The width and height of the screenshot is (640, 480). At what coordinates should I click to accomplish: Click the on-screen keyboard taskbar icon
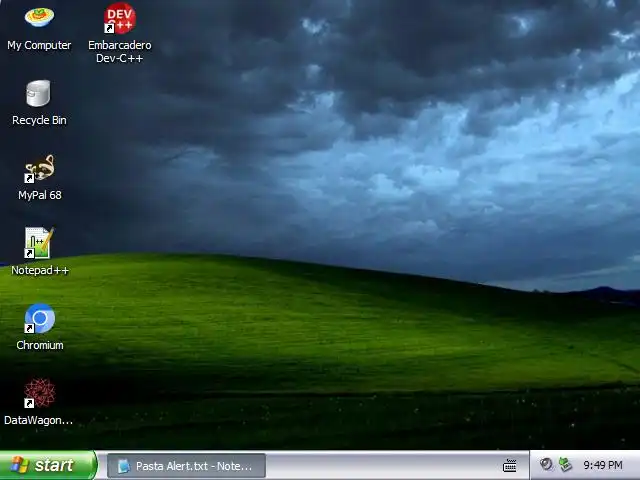click(x=509, y=465)
